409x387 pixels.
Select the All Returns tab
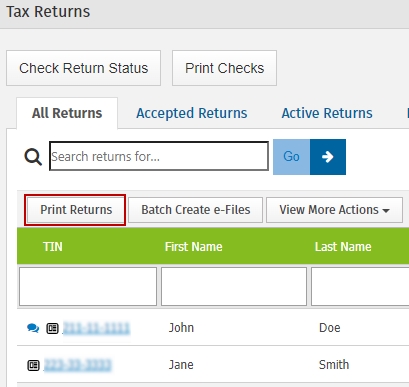(x=67, y=113)
